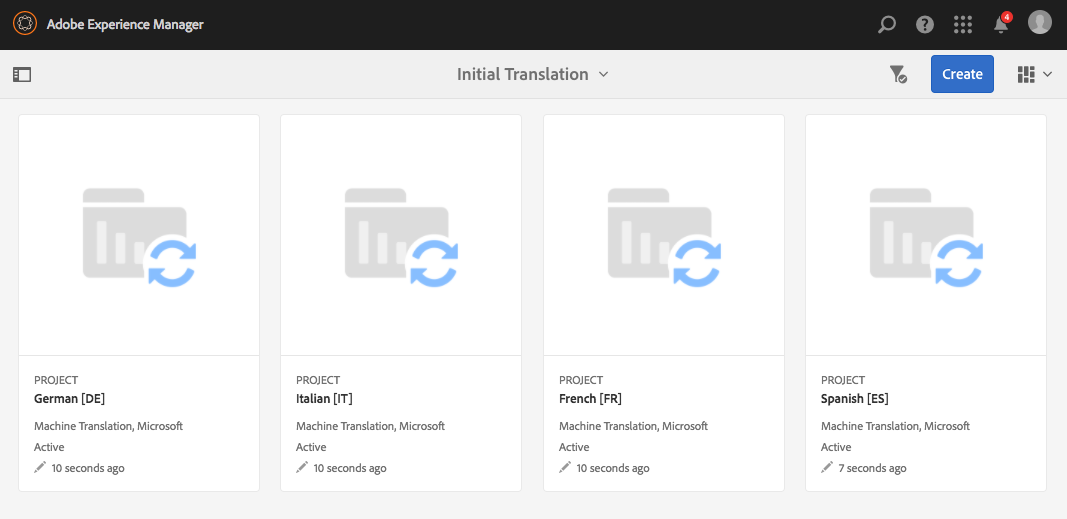Click the Adobe Experience Manager header text
Screen dimensions: 1067x519
tap(125, 24)
